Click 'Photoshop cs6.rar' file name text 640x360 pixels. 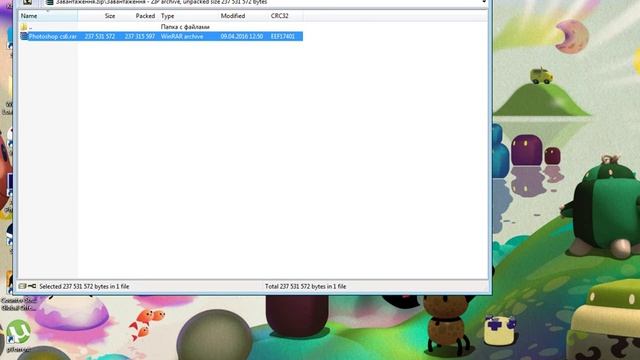pos(53,36)
